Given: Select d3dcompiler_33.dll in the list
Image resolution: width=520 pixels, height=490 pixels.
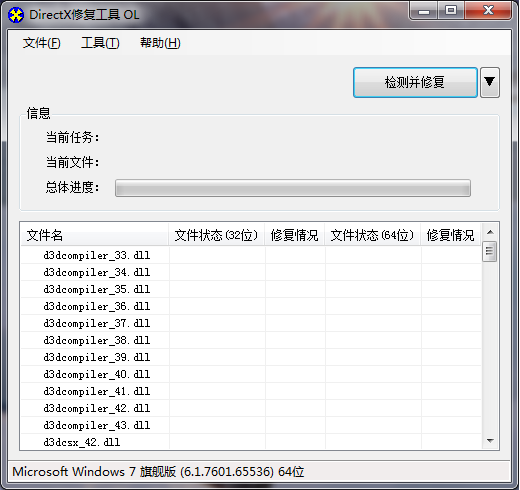Looking at the screenshot, I should click(x=251, y=255).
